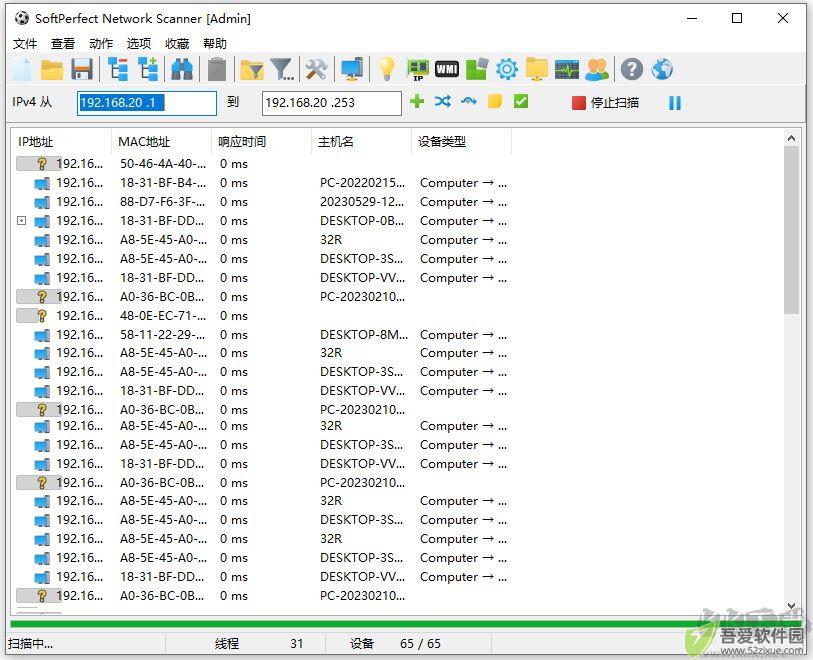This screenshot has width=813, height=660.
Task: Select MAC cell 48-0E-EC-71-...
Action: tap(163, 316)
